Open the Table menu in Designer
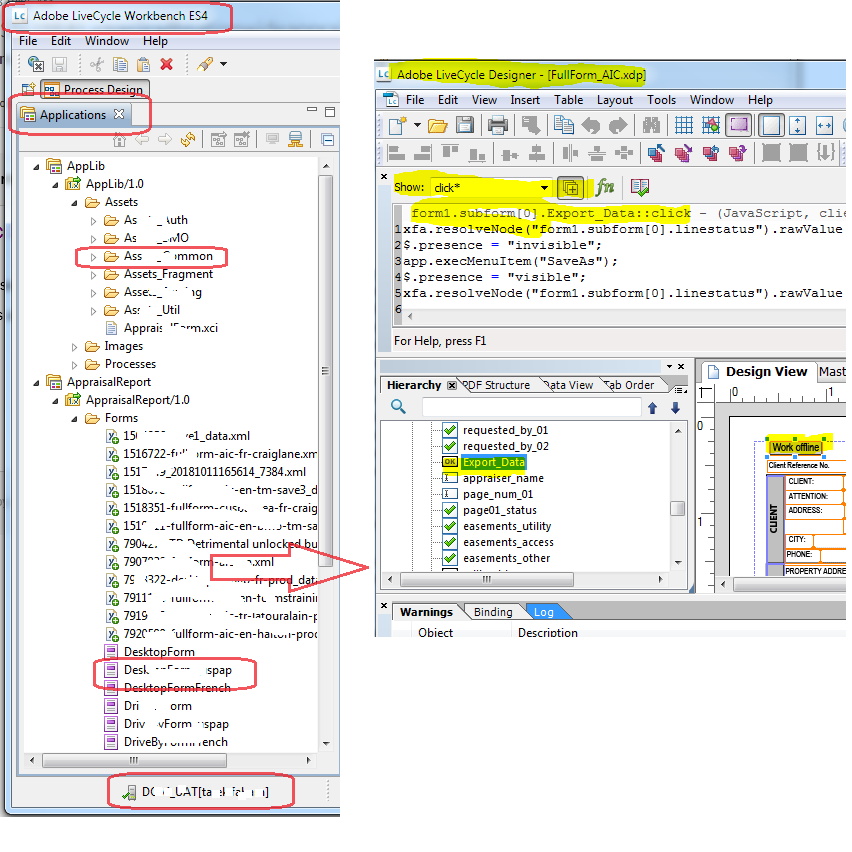 569,99
